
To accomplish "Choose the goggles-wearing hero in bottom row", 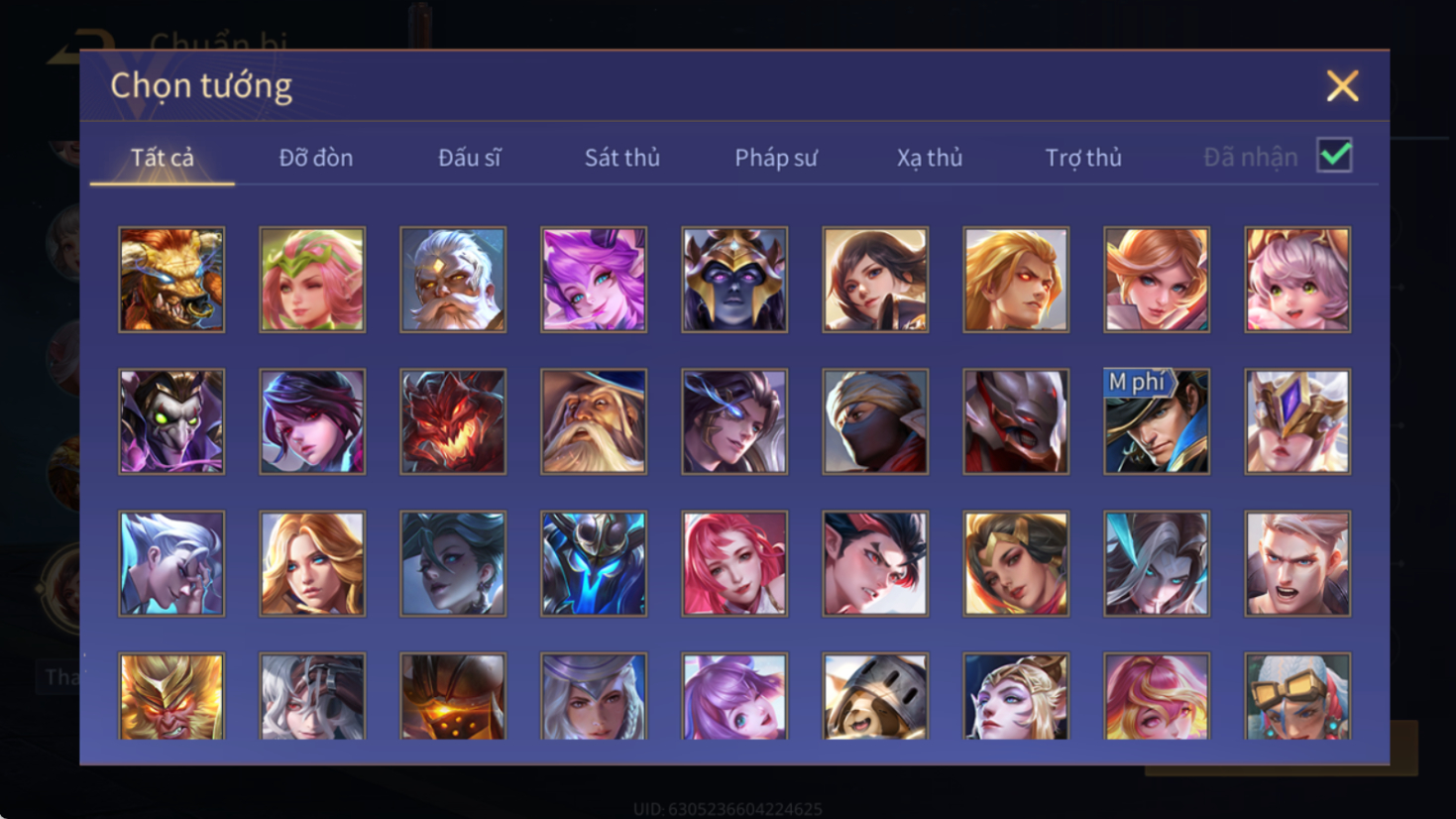I will click(x=1297, y=696).
